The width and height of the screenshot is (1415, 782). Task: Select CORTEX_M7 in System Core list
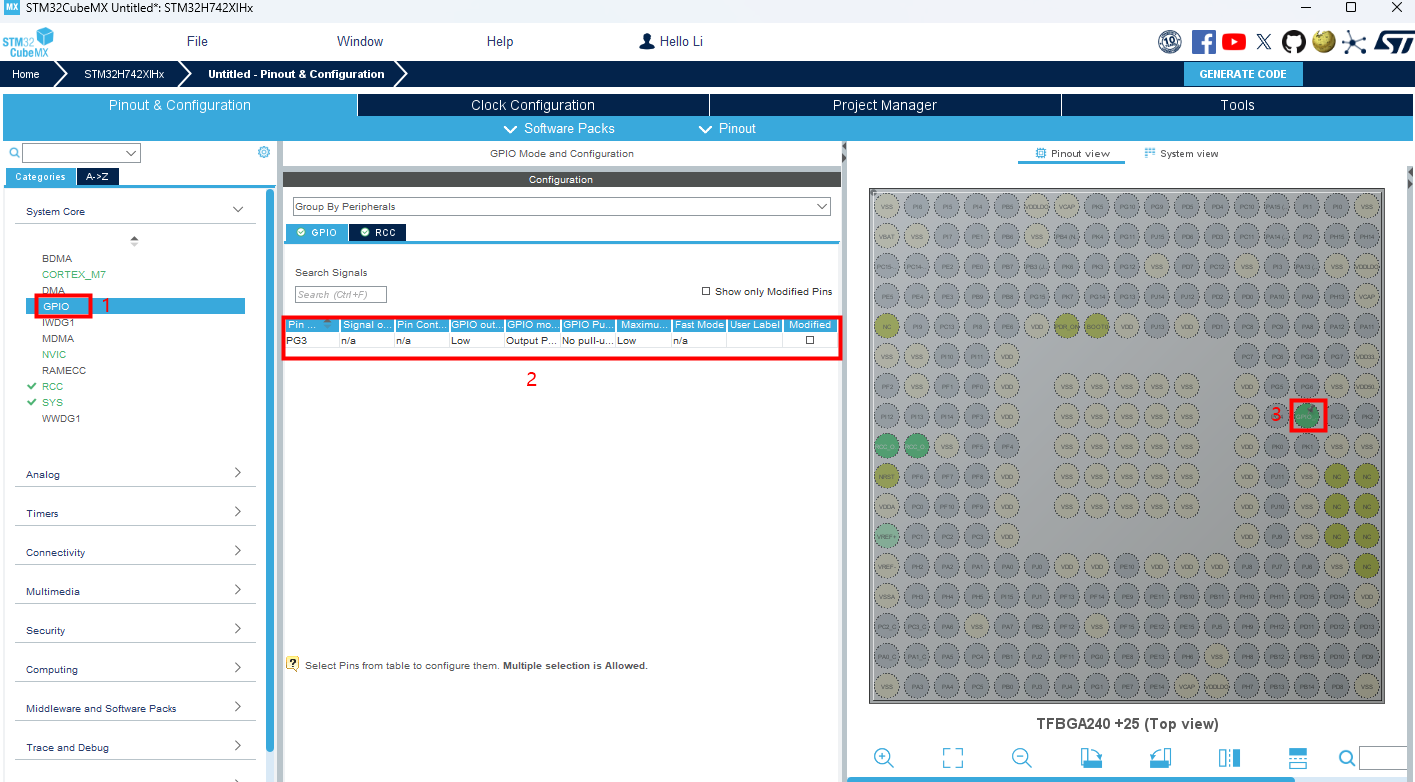click(74, 274)
